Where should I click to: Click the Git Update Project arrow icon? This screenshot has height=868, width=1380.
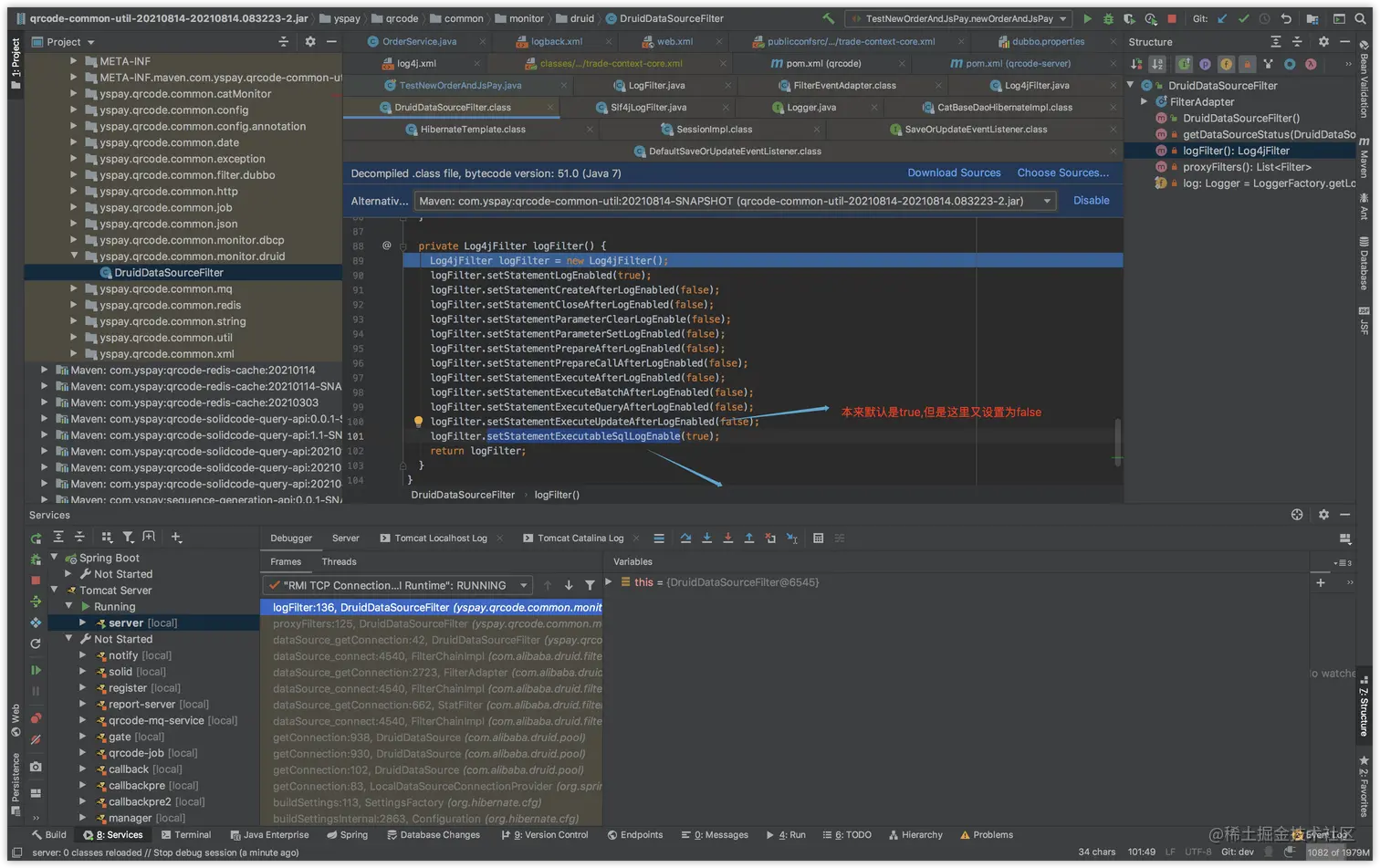tap(1222, 18)
